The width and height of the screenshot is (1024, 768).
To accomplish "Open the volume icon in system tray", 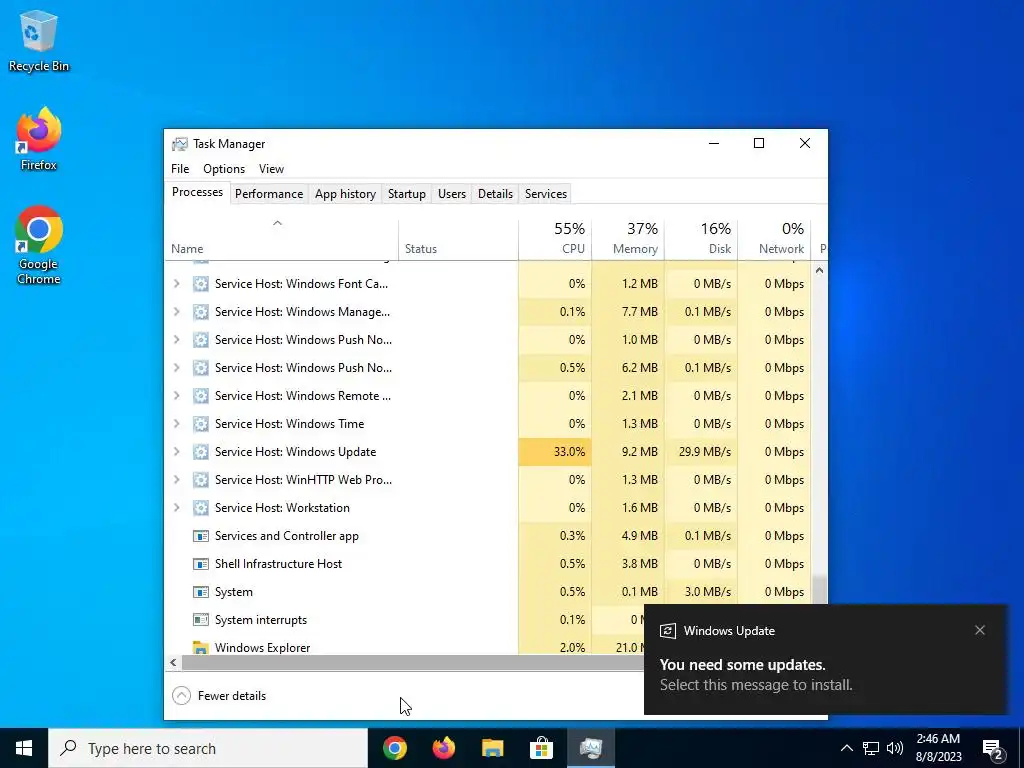I will click(x=895, y=748).
